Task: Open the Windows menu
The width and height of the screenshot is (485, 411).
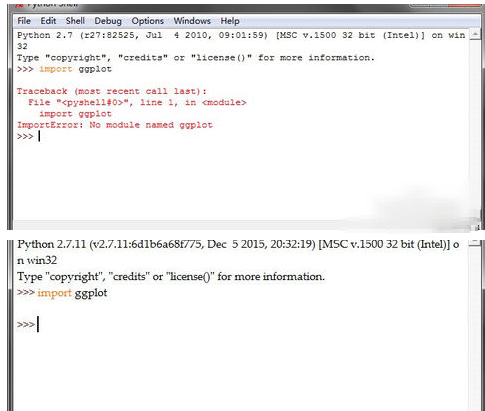Action: (192, 21)
